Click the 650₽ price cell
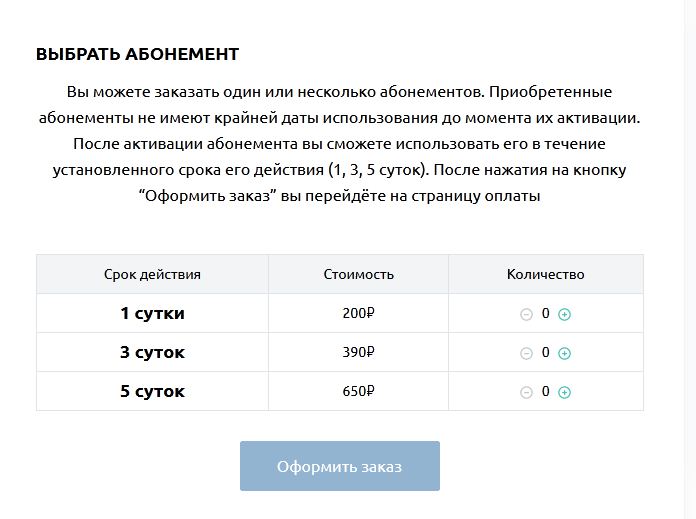The width and height of the screenshot is (696, 519). point(359,392)
